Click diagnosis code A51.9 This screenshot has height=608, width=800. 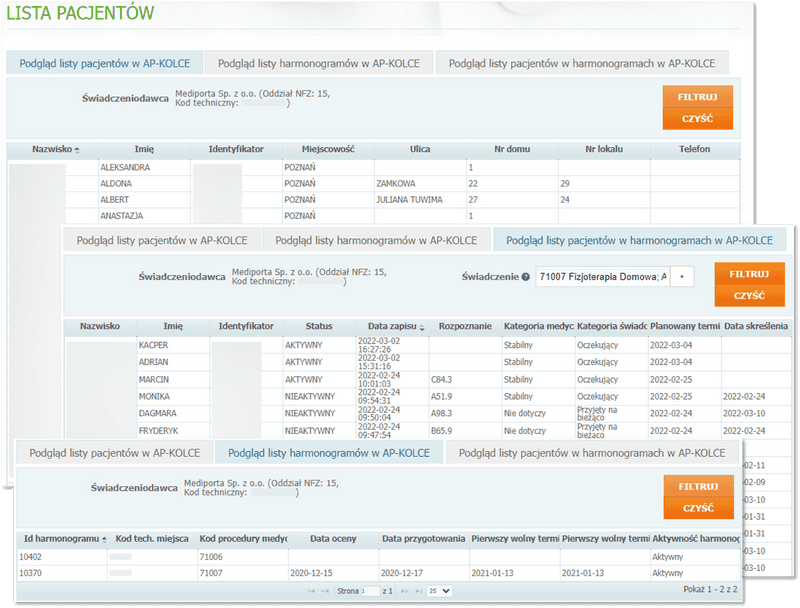click(x=441, y=397)
